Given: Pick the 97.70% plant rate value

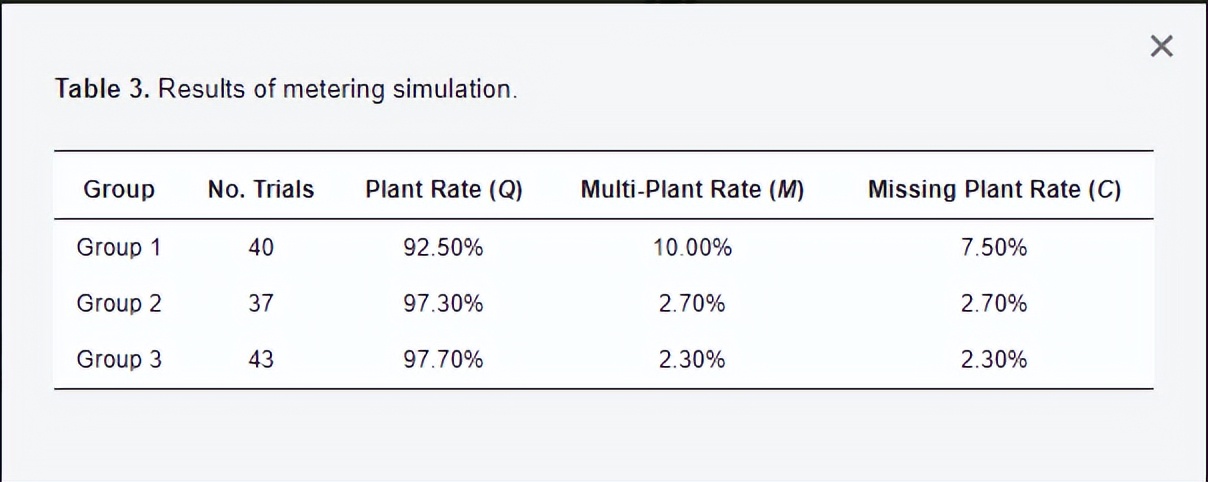Looking at the screenshot, I should [443, 360].
